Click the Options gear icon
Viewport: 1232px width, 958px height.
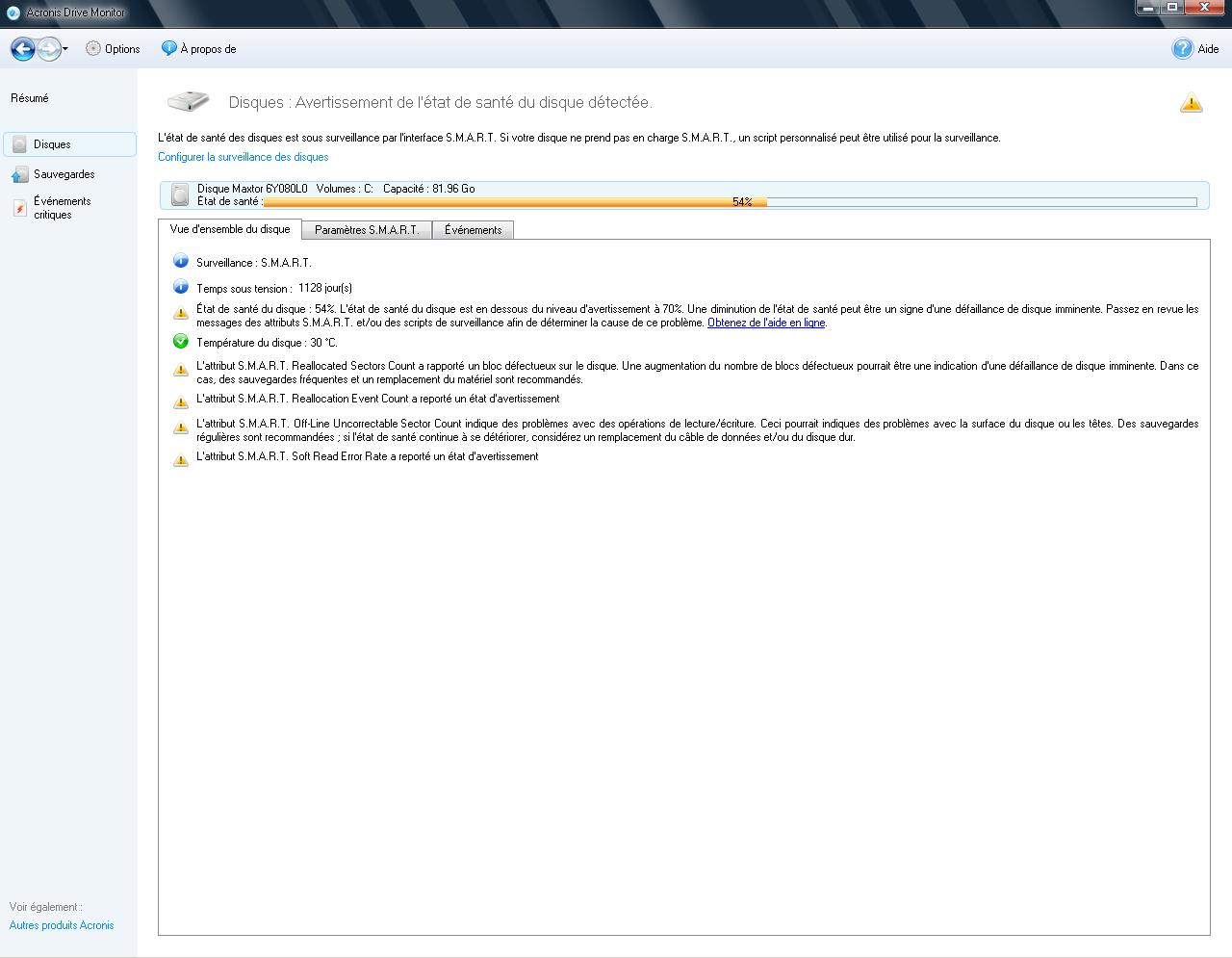pos(93,48)
